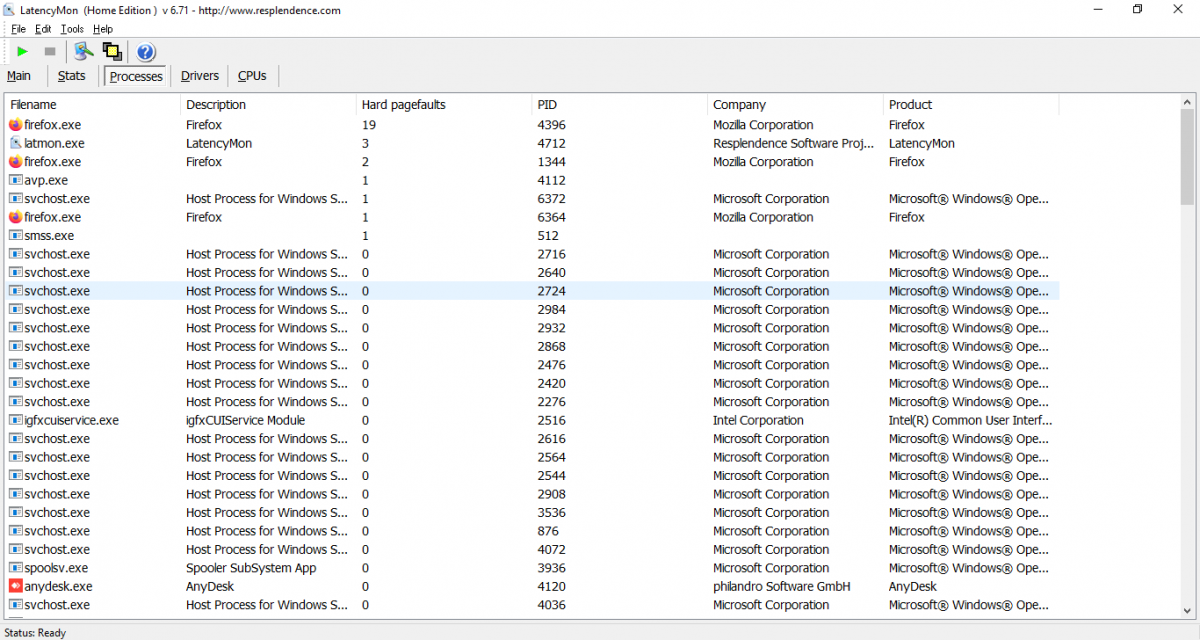
Task: Select the spoolsv.exe filename
Action: point(57,568)
